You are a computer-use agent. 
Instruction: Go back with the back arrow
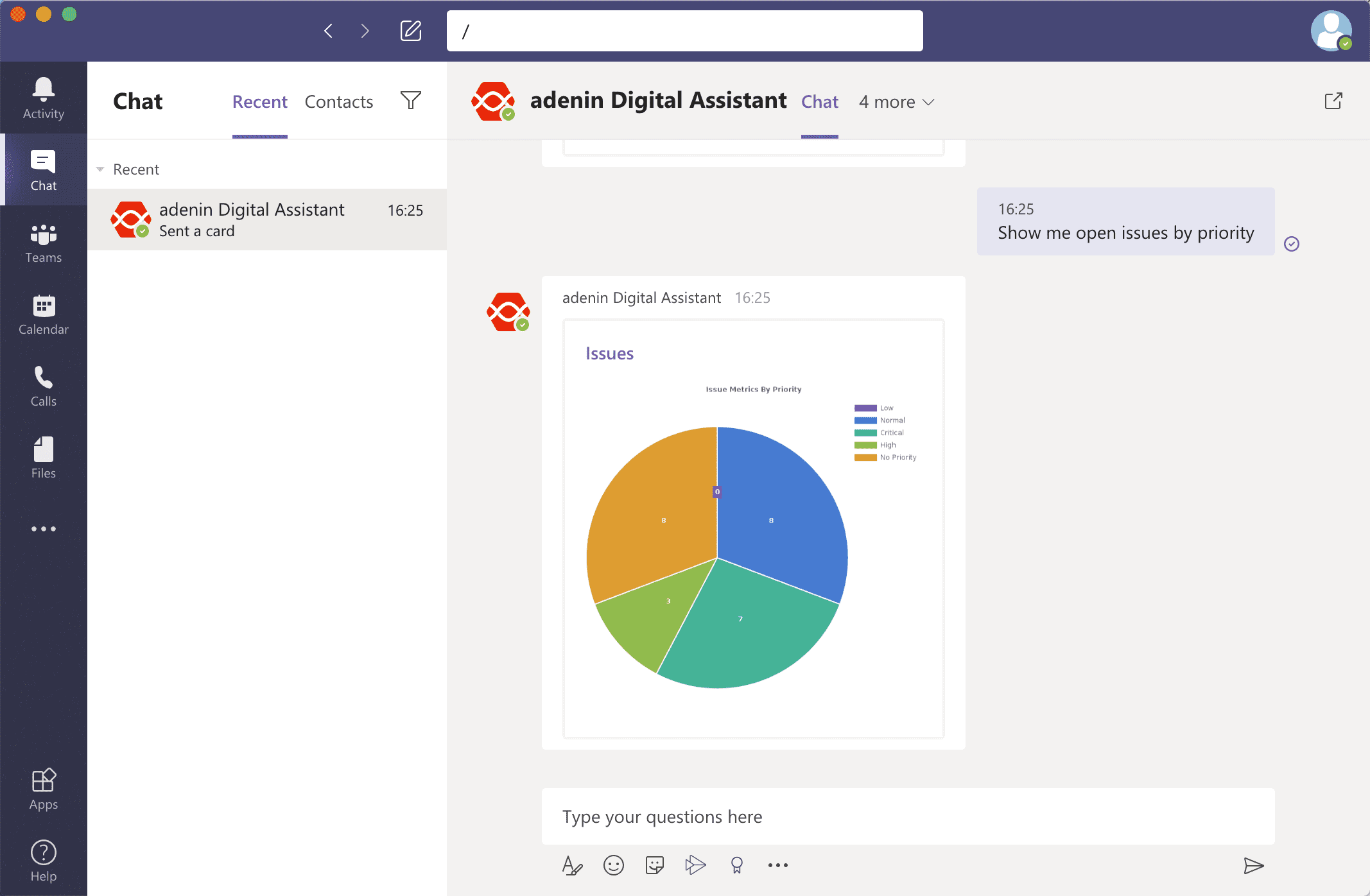tap(328, 31)
